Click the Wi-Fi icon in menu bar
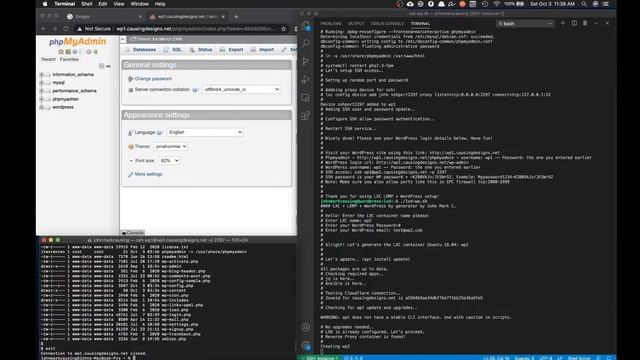Viewport: 640px width, 360px height. [496, 4]
